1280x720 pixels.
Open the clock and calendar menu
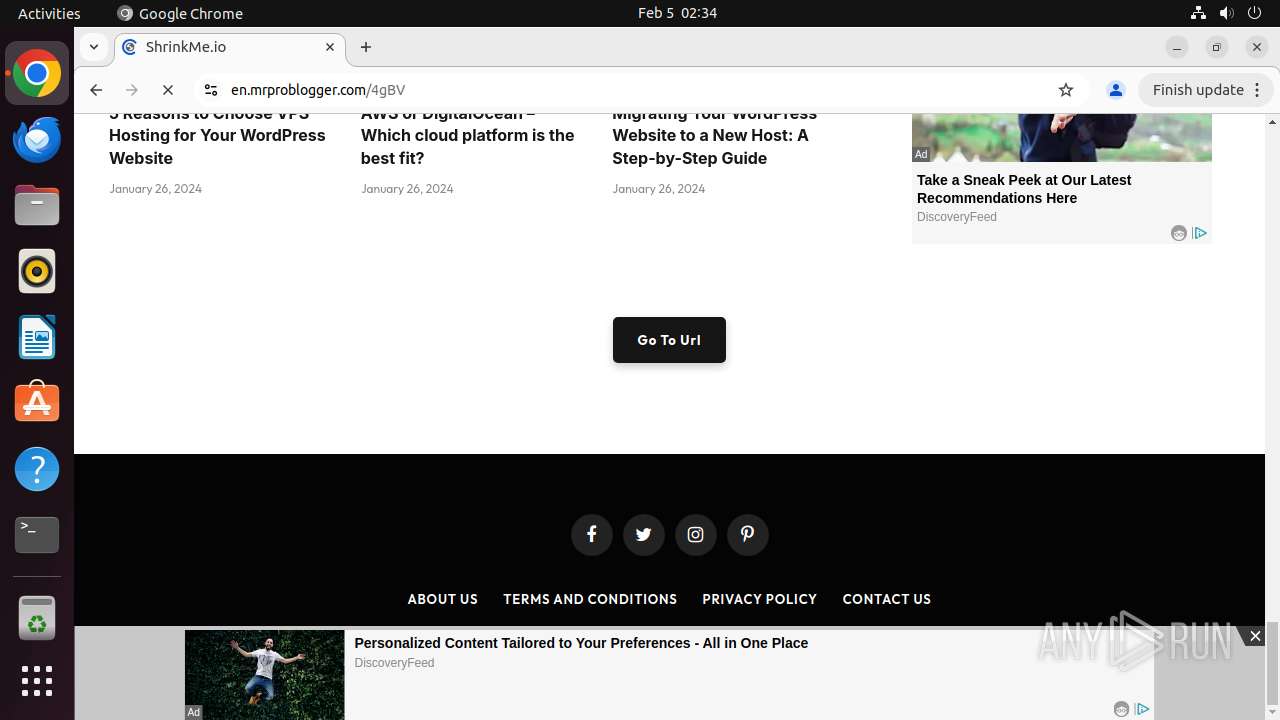tap(677, 13)
